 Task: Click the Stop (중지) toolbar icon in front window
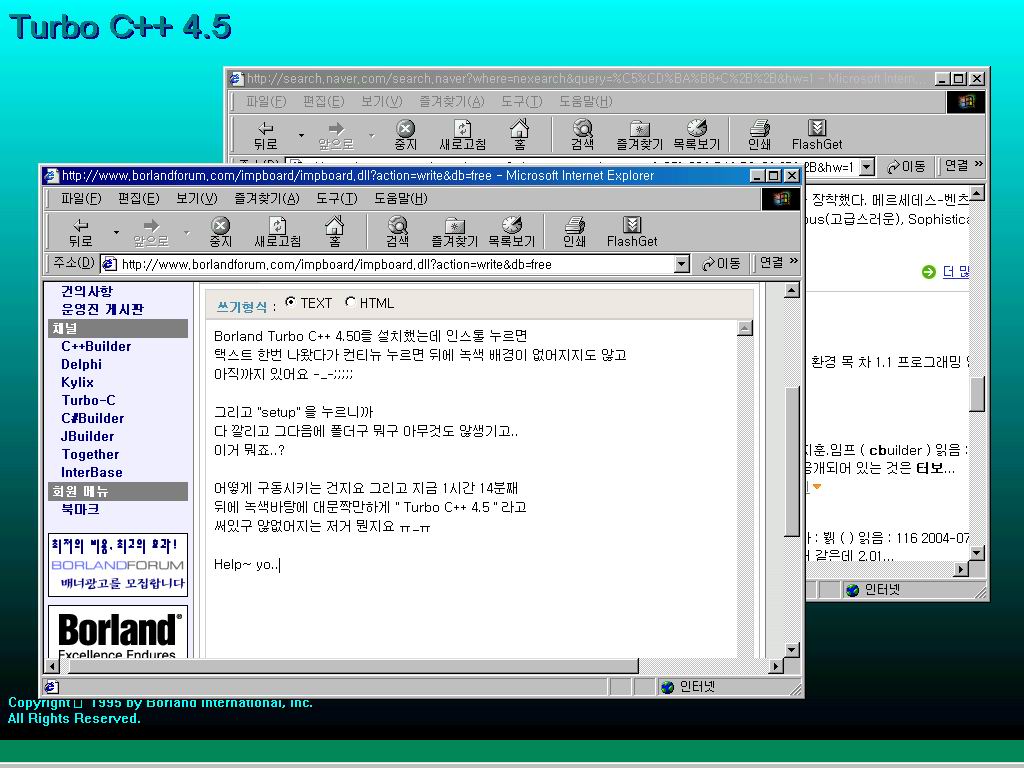220,231
